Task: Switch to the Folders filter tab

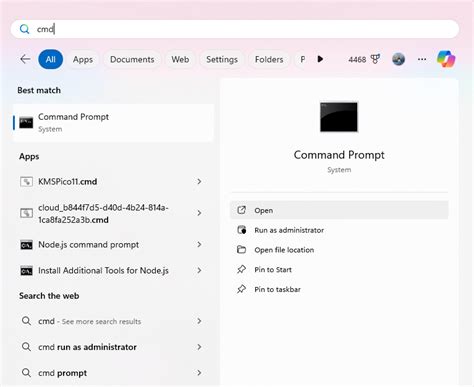Action: pos(269,59)
